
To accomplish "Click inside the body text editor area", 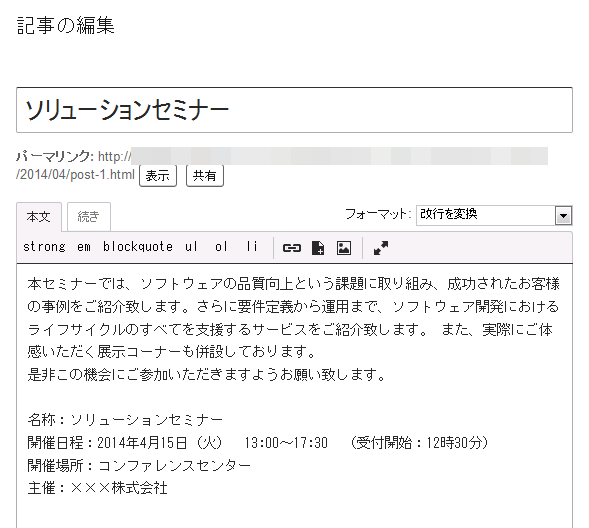I will click(x=294, y=395).
